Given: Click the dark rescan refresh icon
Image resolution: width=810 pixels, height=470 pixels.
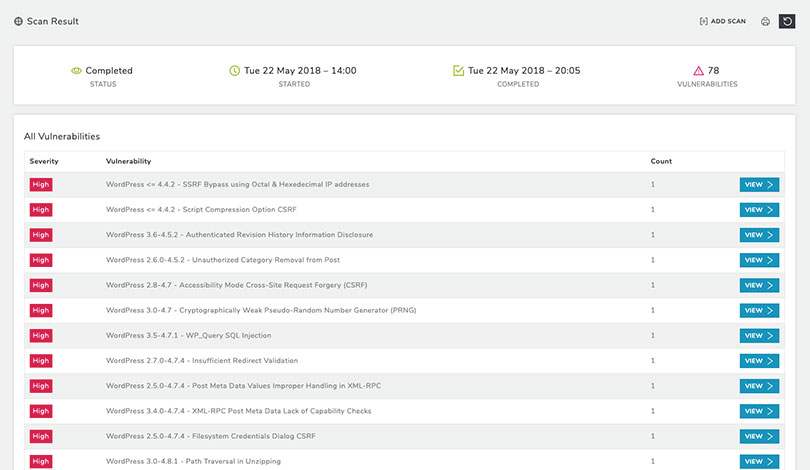Looking at the screenshot, I should point(787,21).
